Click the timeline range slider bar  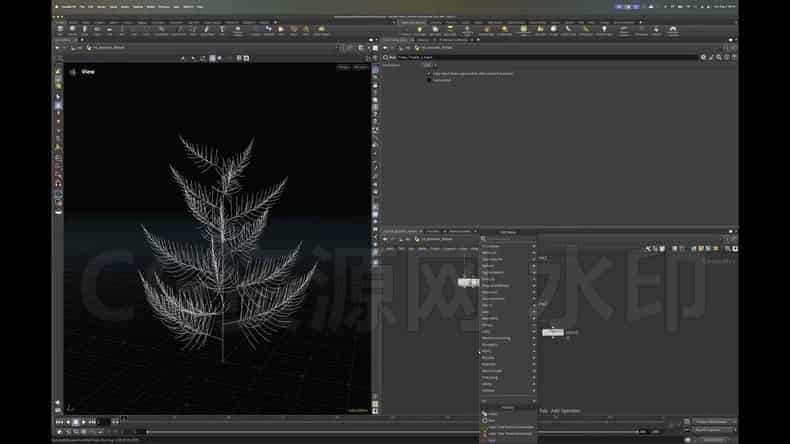click(393, 432)
